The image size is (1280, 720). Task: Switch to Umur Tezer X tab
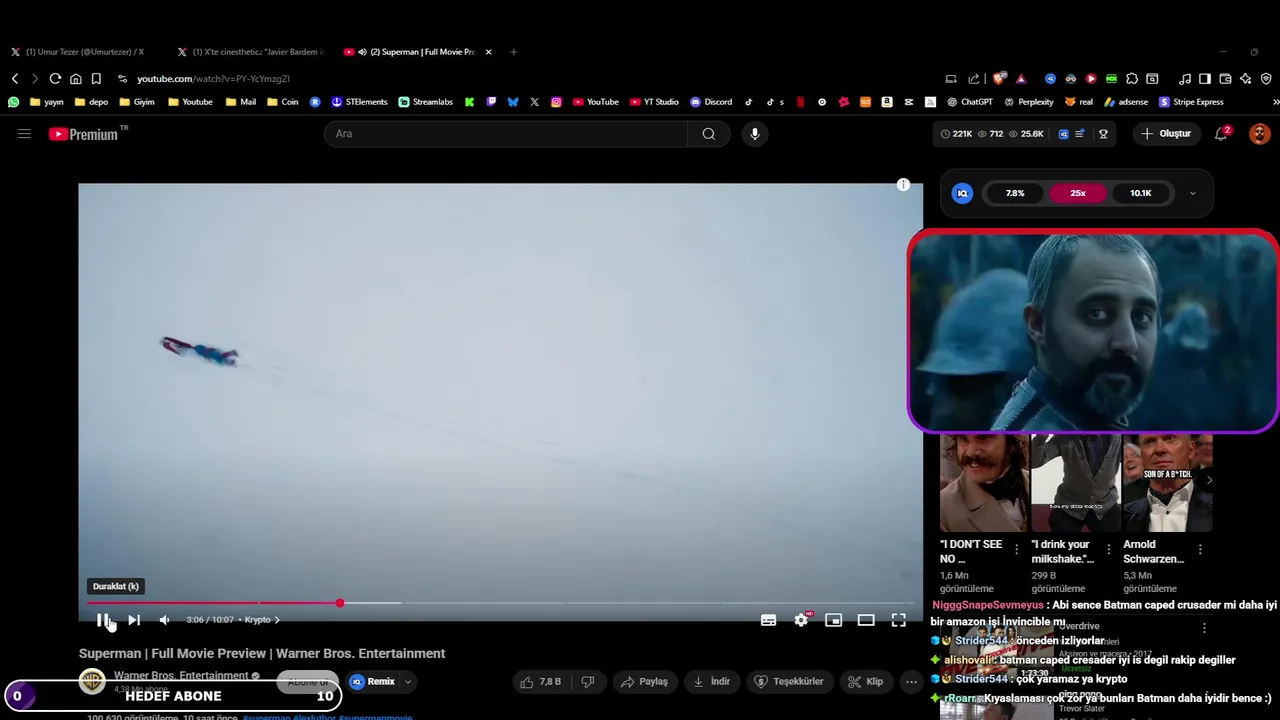84,52
